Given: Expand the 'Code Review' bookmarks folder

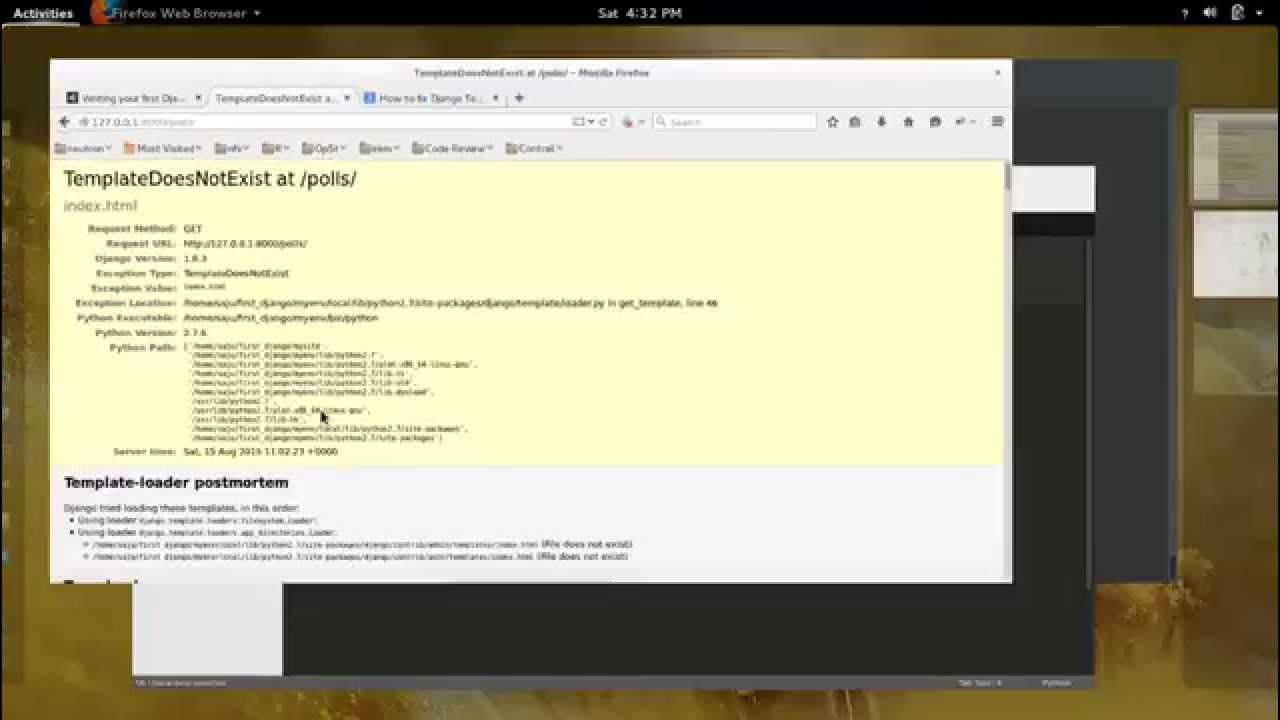Looking at the screenshot, I should [452, 148].
